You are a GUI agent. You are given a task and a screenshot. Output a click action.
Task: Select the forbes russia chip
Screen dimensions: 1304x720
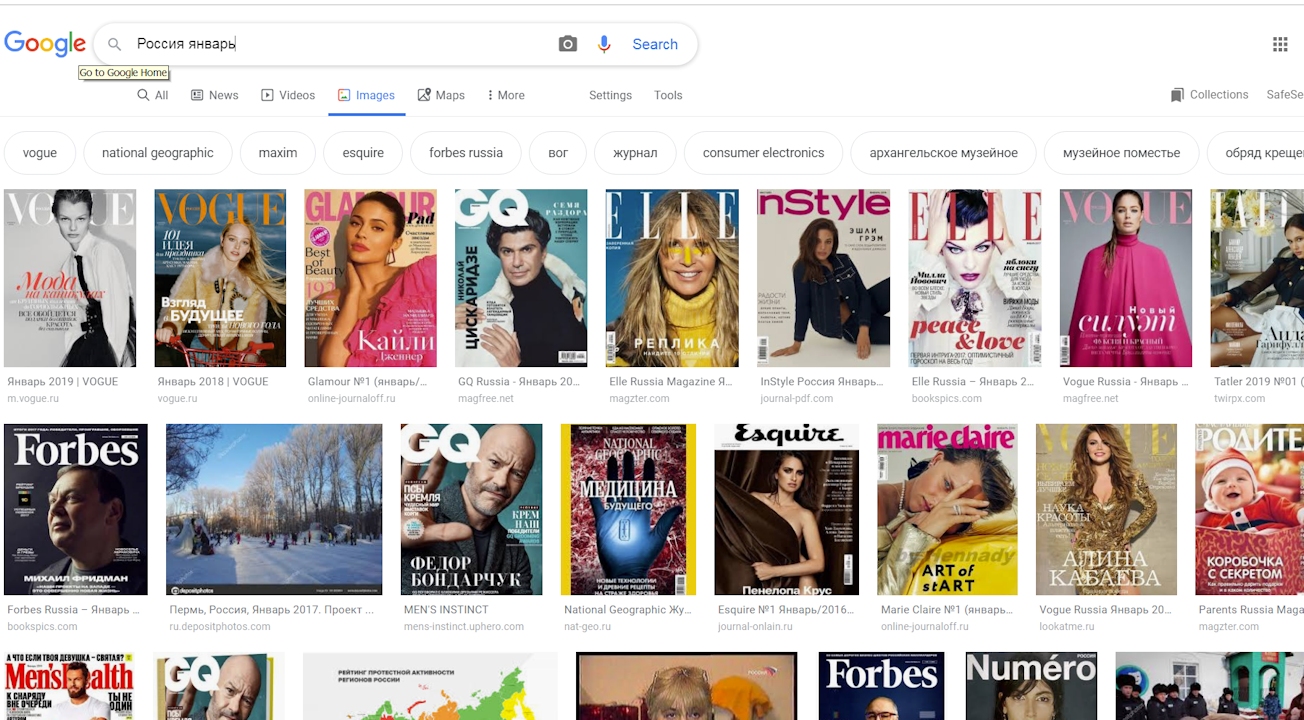(466, 153)
